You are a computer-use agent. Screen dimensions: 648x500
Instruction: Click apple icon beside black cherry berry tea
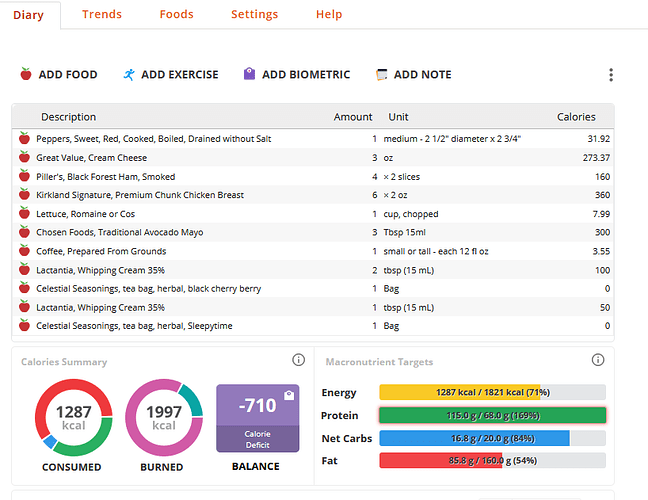[24, 288]
